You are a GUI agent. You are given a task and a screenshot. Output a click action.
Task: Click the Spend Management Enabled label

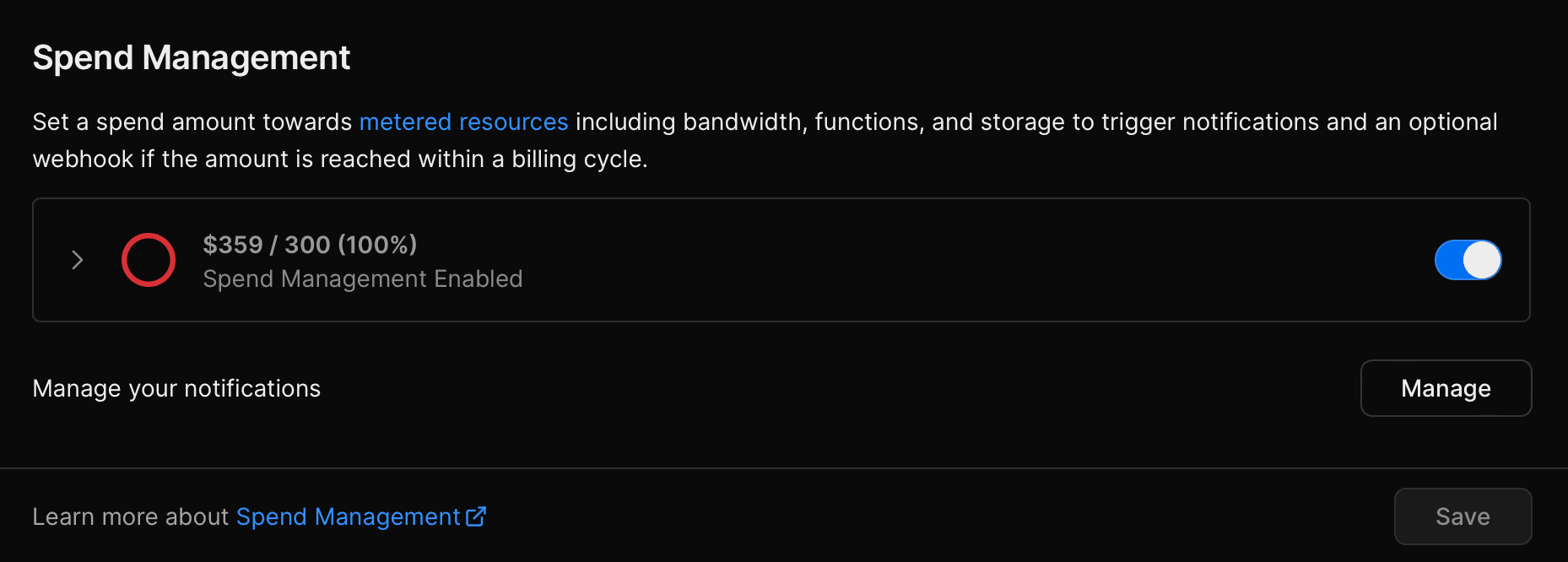[x=362, y=278]
